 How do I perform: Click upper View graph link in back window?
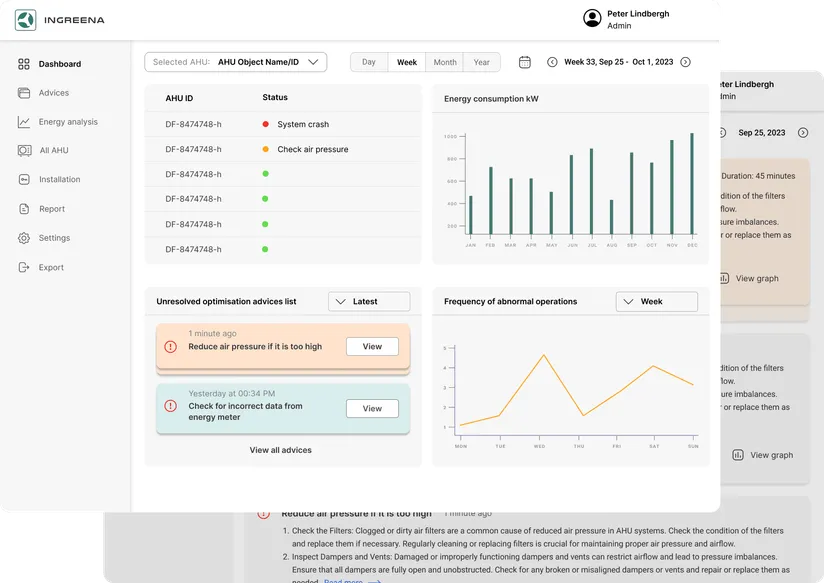[x=757, y=278]
